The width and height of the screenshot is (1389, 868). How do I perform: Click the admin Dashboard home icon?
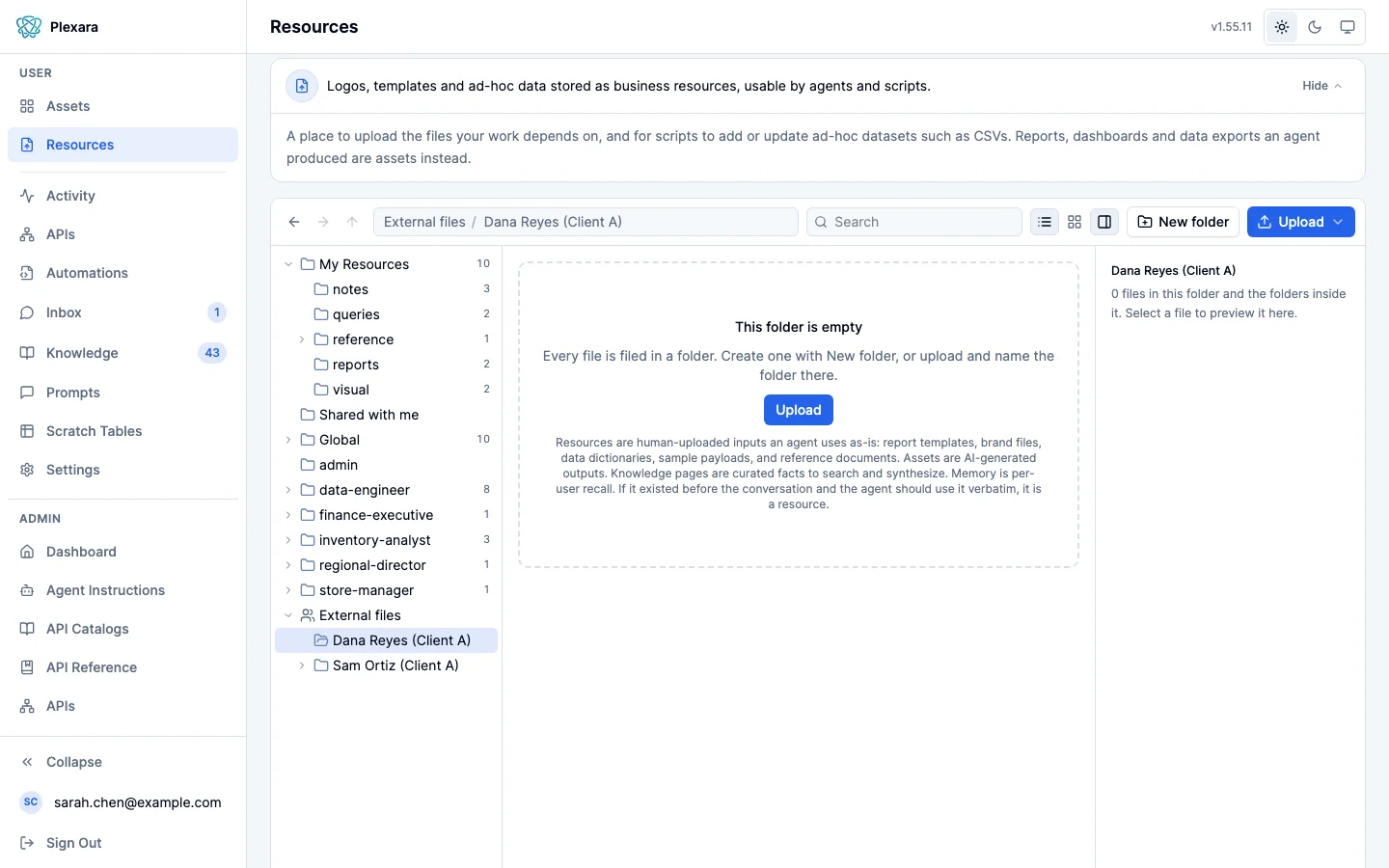pos(27,552)
